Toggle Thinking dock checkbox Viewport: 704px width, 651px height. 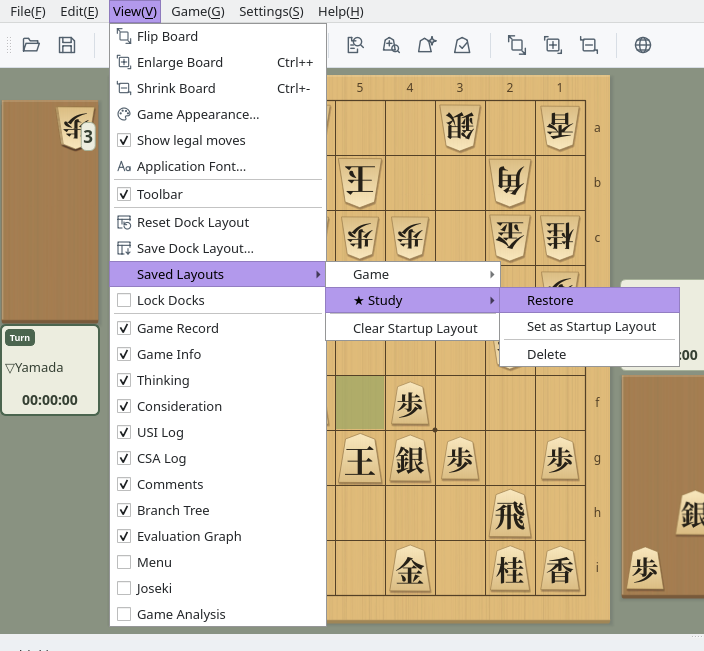click(x=124, y=380)
